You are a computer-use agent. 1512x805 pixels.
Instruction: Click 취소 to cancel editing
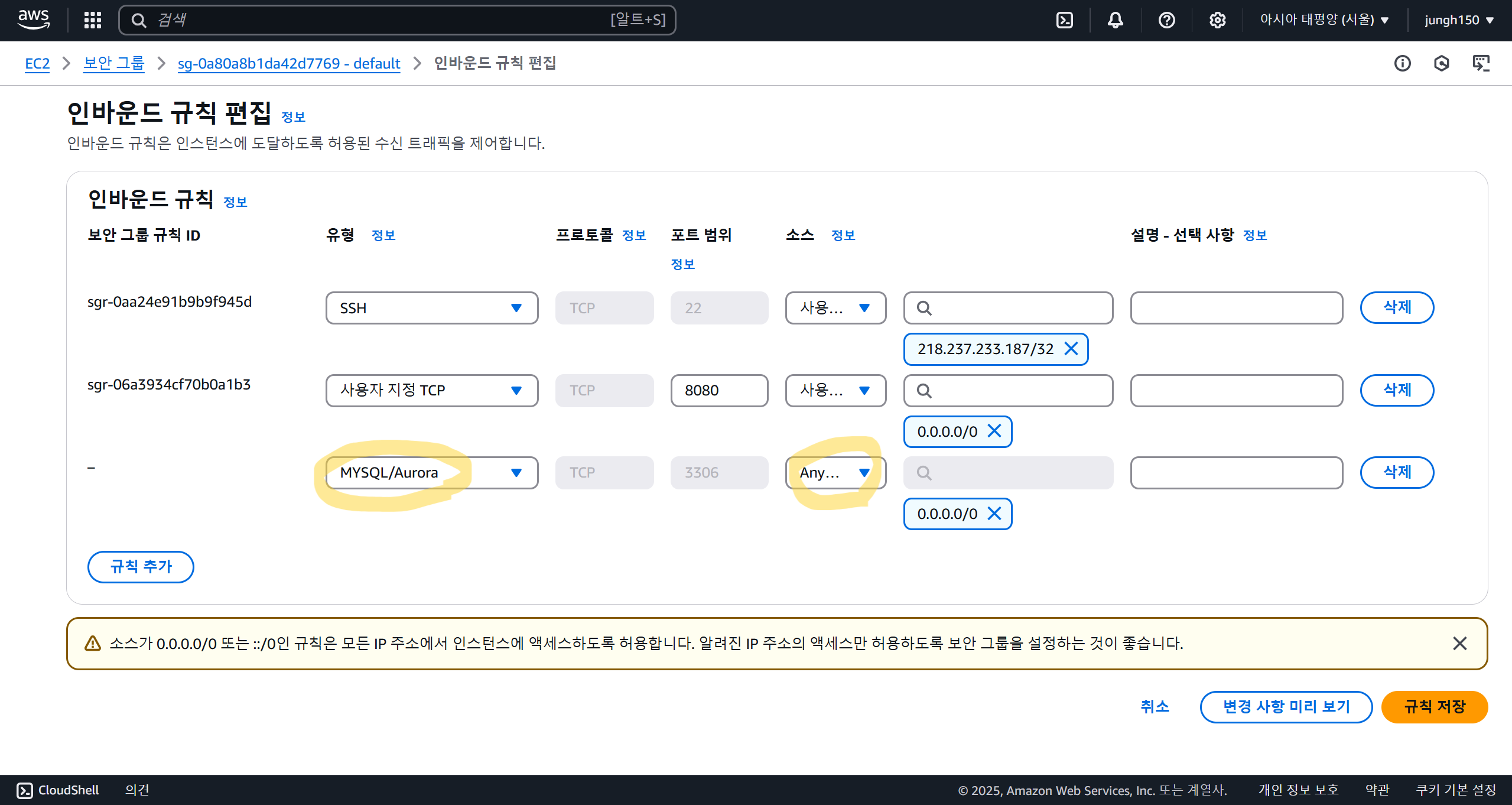point(1155,707)
